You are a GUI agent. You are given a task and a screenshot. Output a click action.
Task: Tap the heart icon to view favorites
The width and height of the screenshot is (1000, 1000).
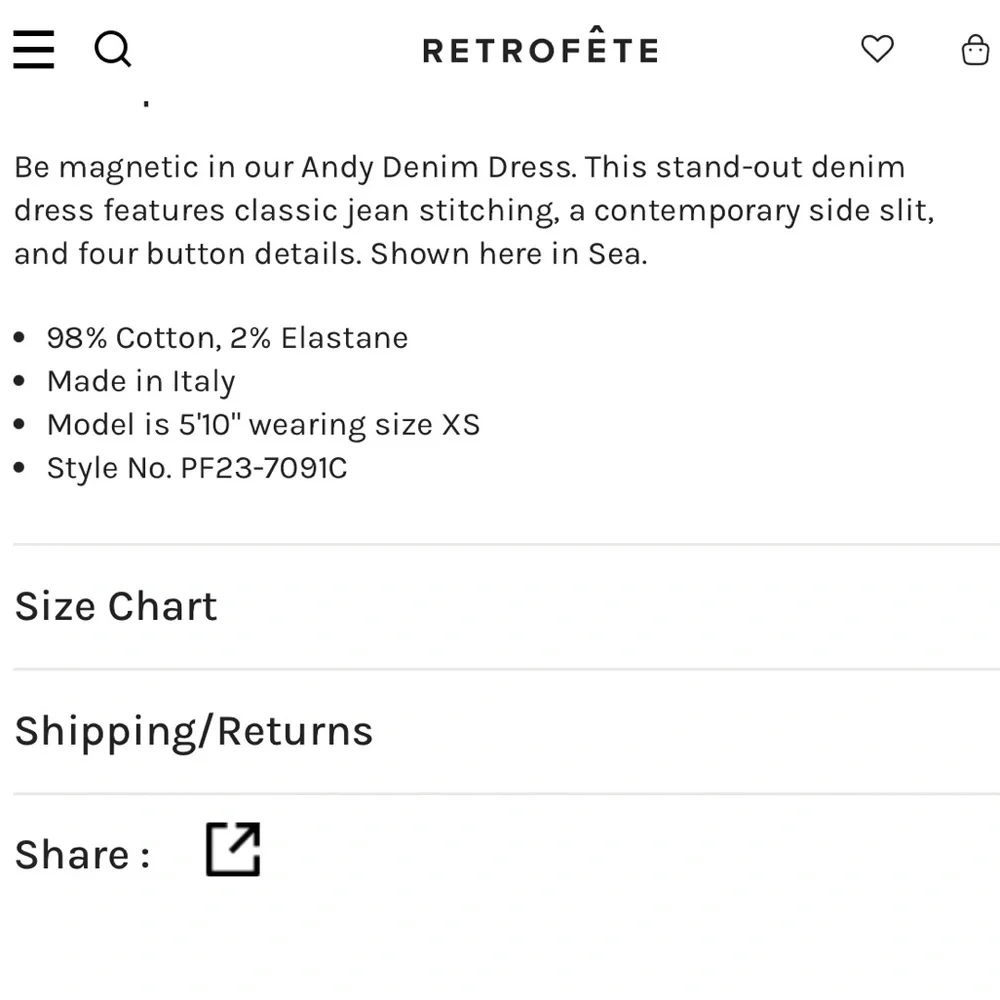[877, 50]
